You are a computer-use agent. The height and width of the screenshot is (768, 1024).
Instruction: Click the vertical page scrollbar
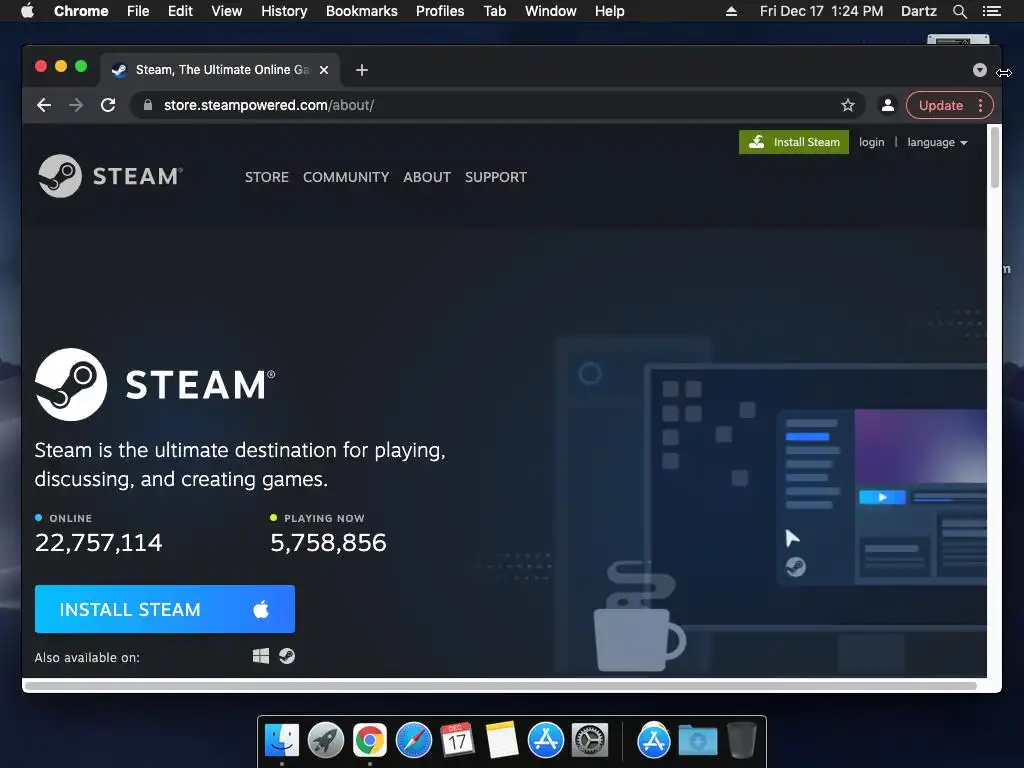(x=995, y=157)
